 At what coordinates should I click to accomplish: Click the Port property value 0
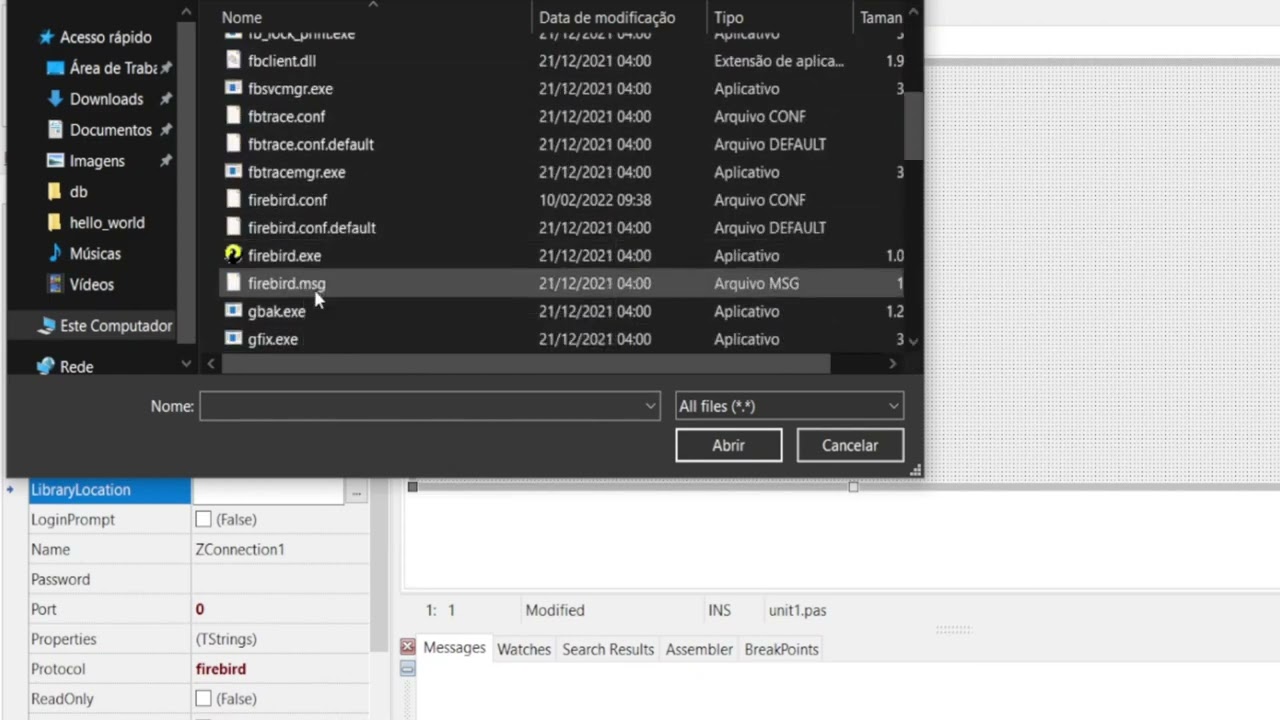[200, 609]
